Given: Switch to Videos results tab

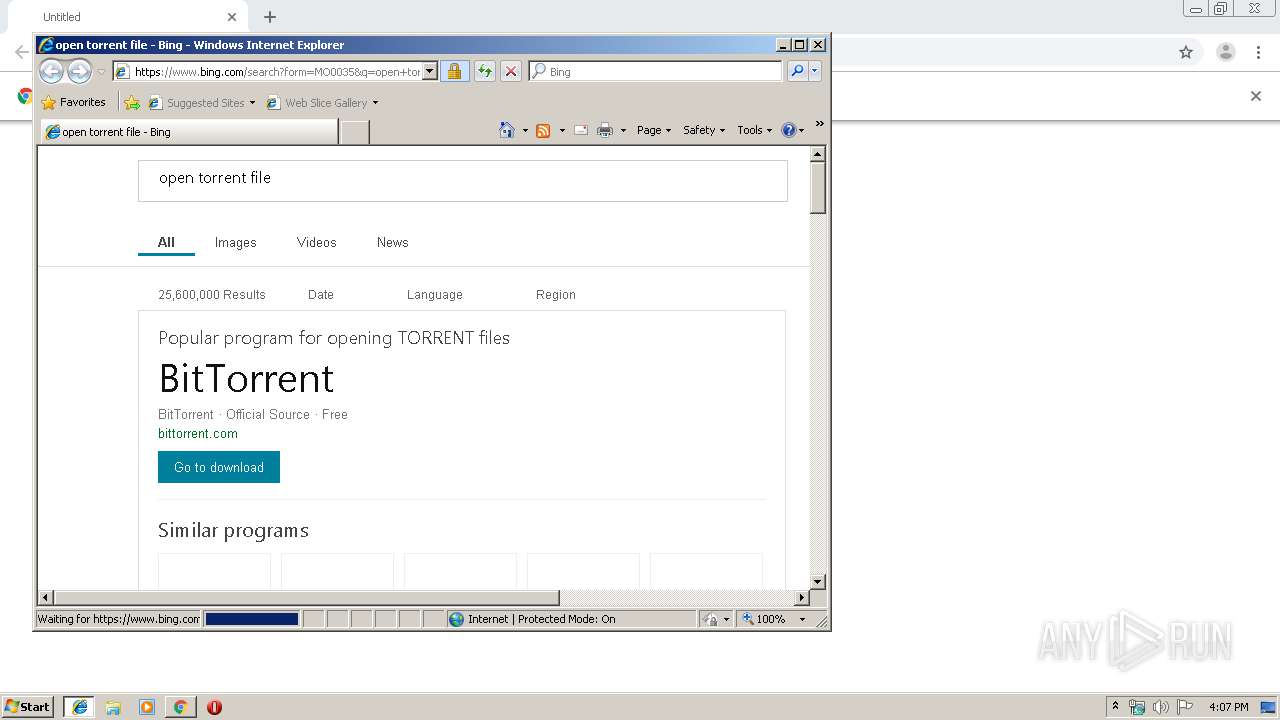Looking at the screenshot, I should tap(317, 242).
